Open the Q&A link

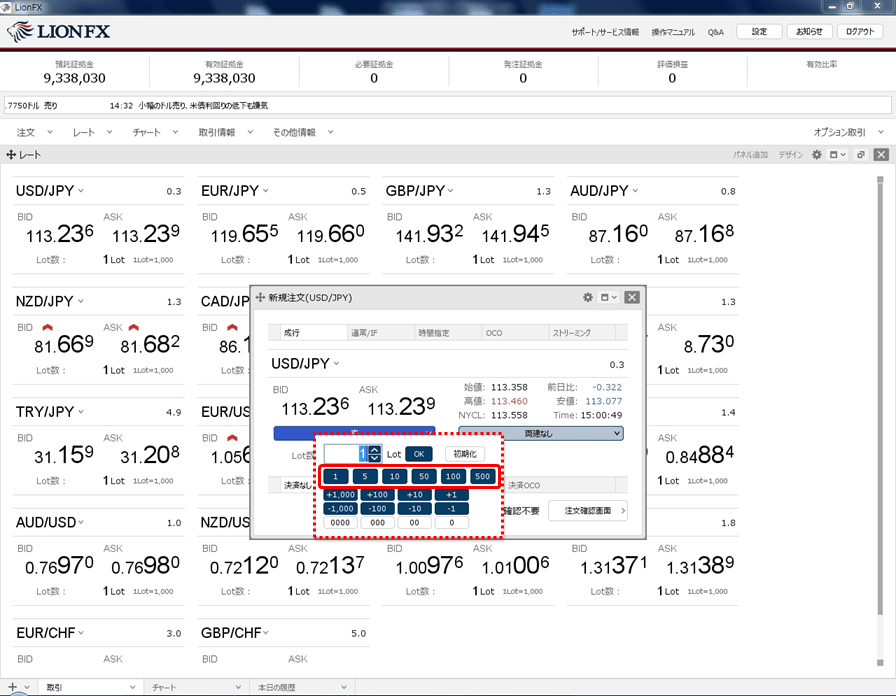click(715, 32)
